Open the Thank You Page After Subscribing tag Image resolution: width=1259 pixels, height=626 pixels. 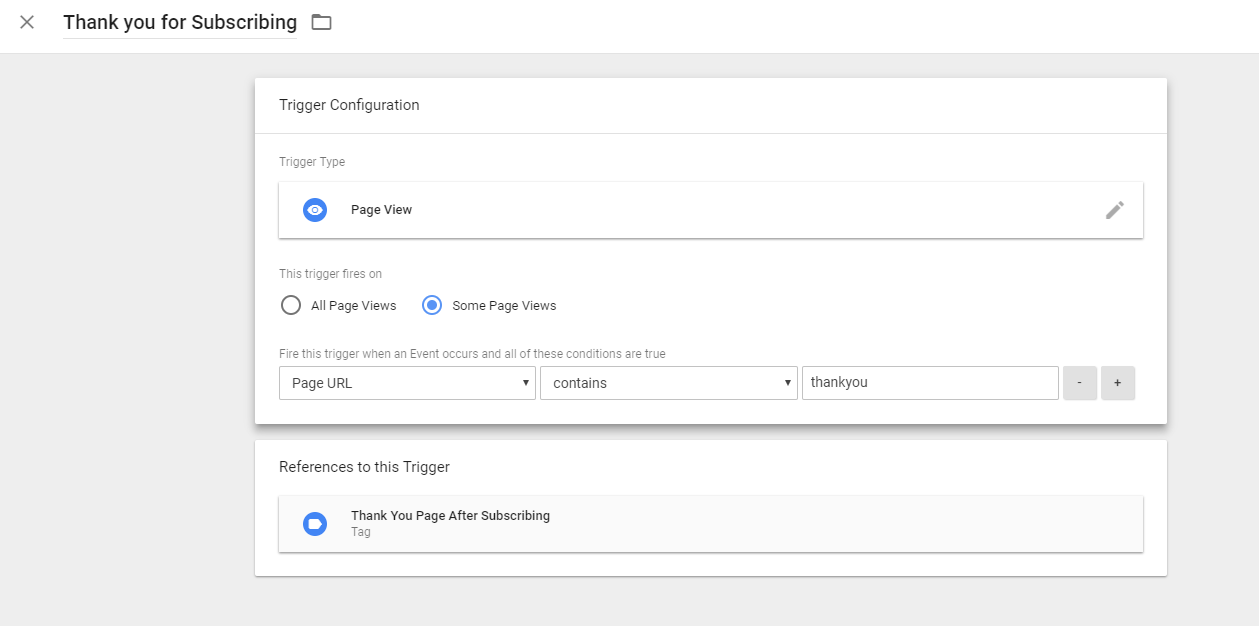click(450, 516)
